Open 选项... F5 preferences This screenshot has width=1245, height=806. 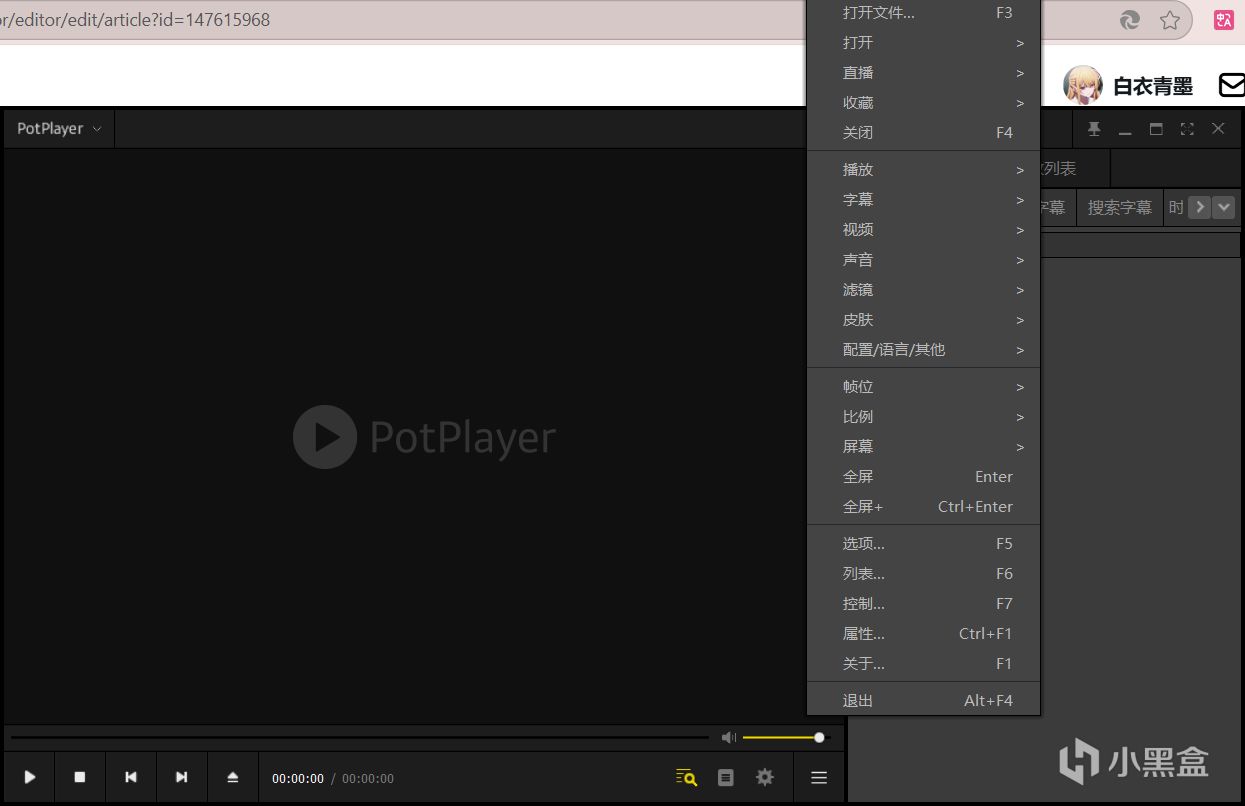click(924, 544)
